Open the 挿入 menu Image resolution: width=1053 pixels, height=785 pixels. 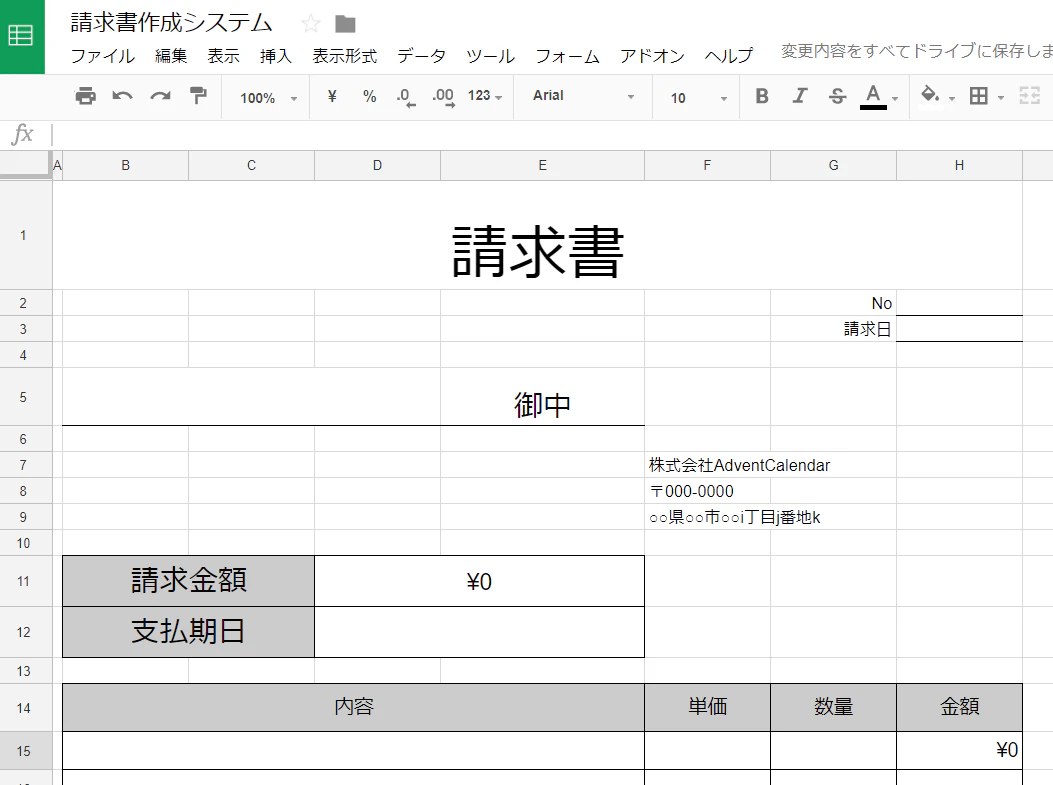[x=276, y=56]
